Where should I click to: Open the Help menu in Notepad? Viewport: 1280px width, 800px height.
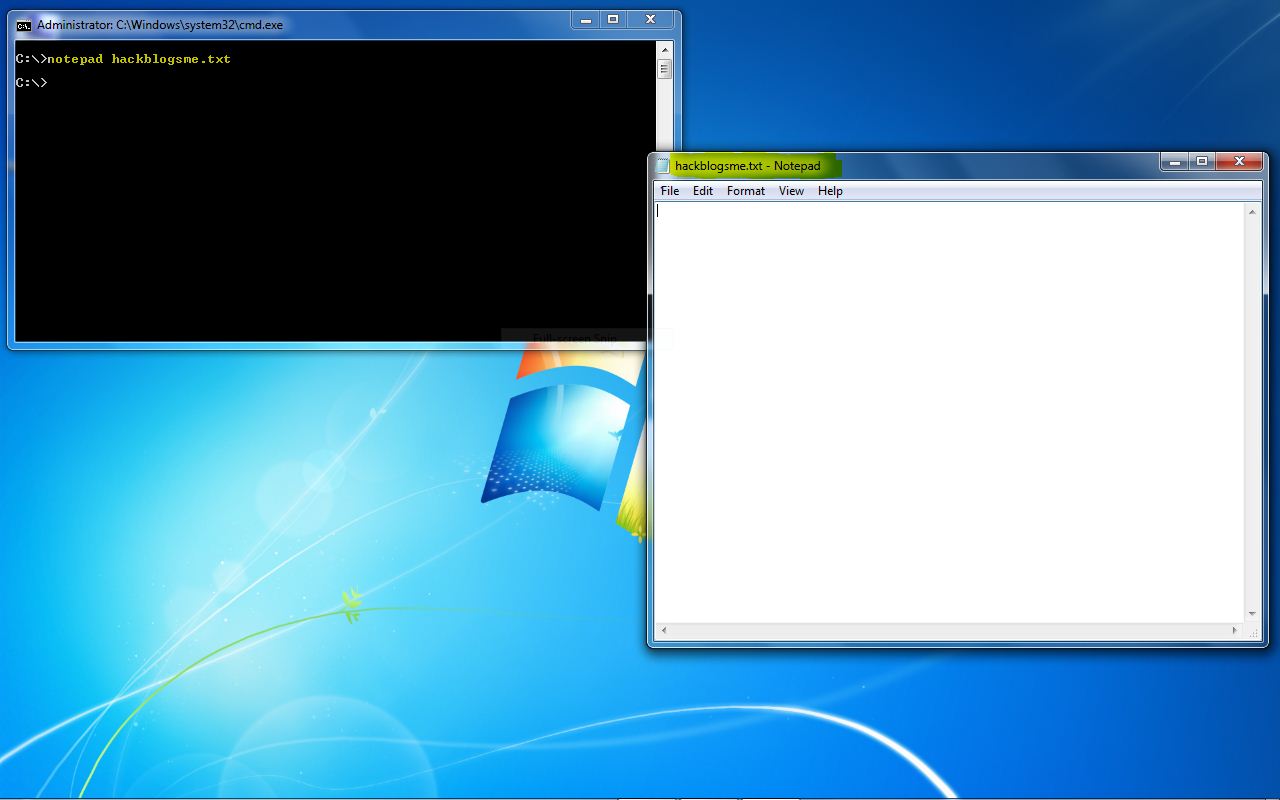[830, 191]
